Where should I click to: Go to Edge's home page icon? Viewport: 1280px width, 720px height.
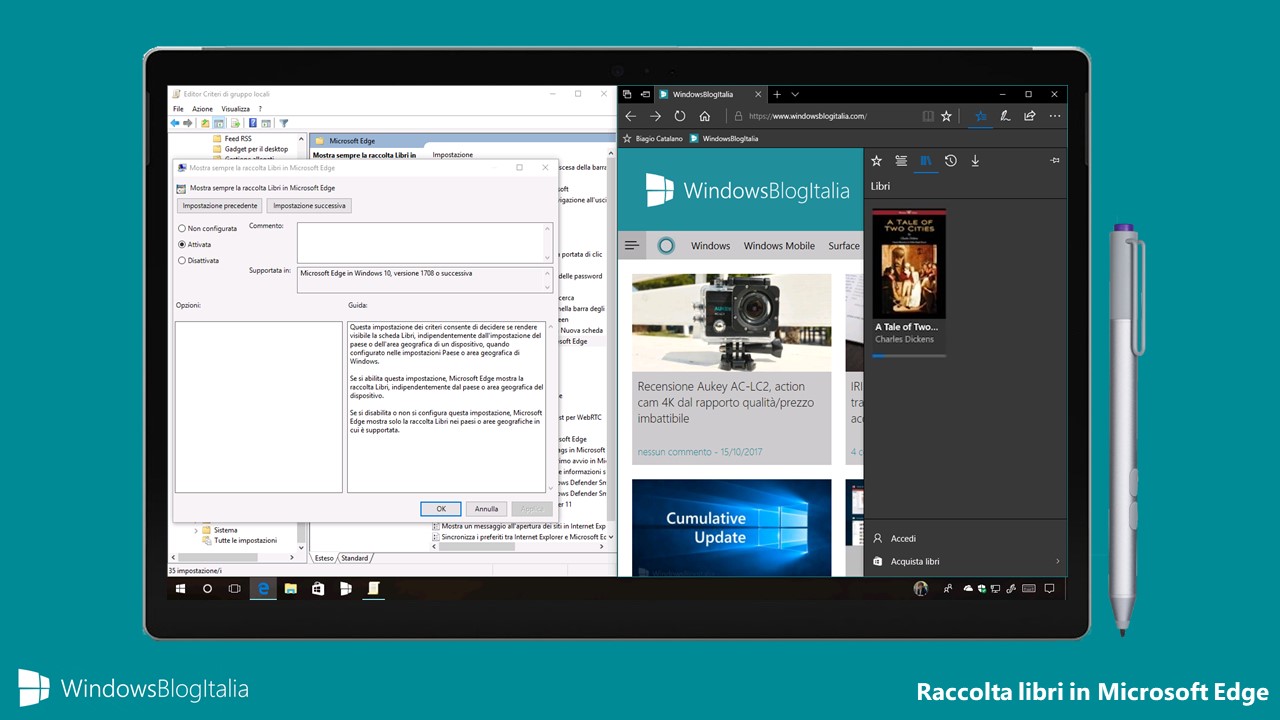(705, 116)
